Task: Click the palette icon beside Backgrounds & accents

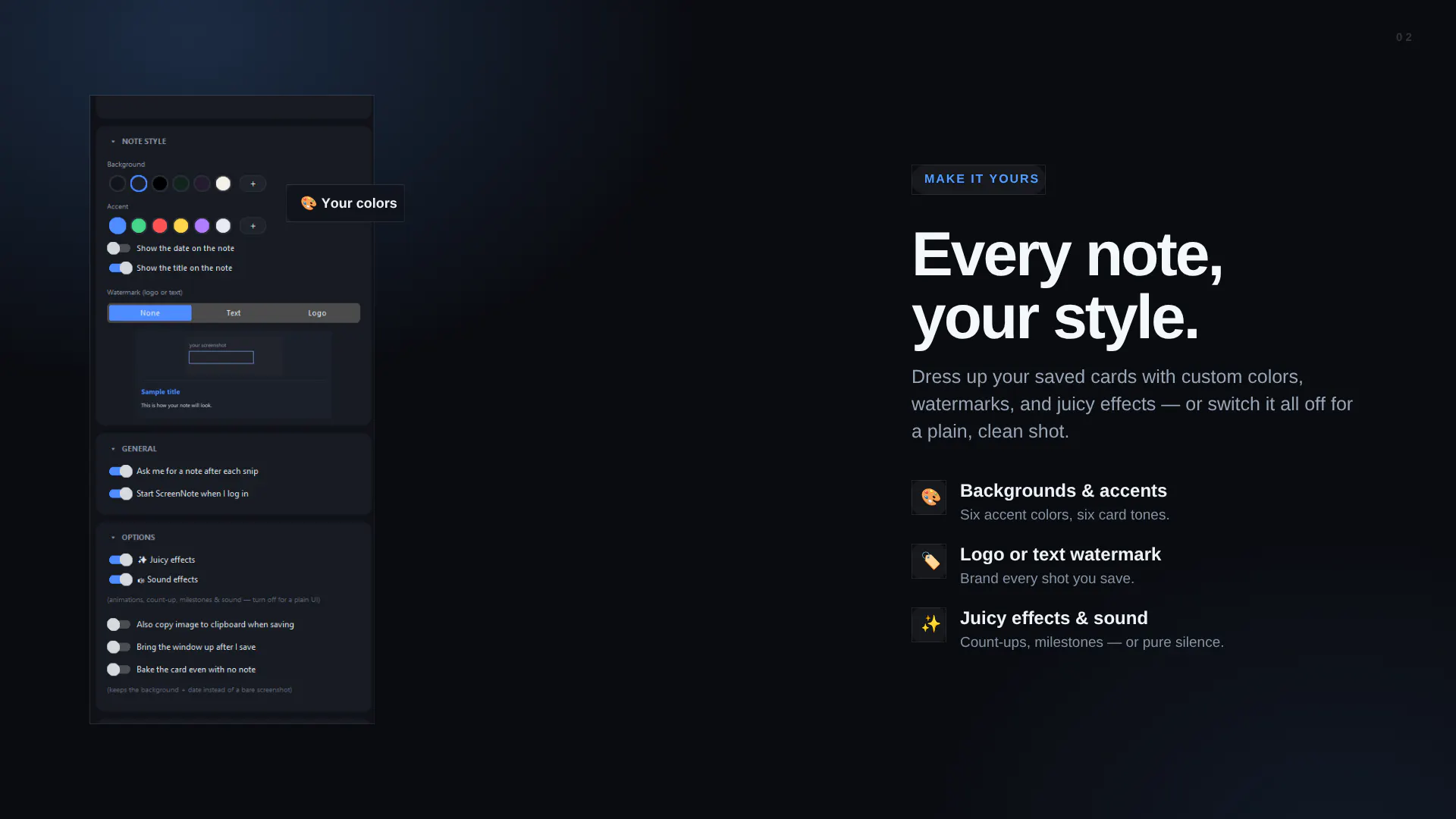Action: click(929, 497)
